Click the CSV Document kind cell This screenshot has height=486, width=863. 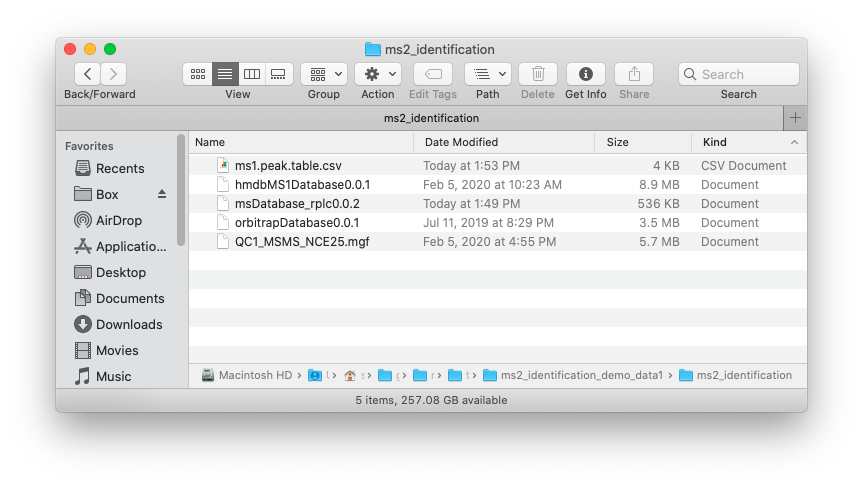pyautogui.click(x=744, y=166)
